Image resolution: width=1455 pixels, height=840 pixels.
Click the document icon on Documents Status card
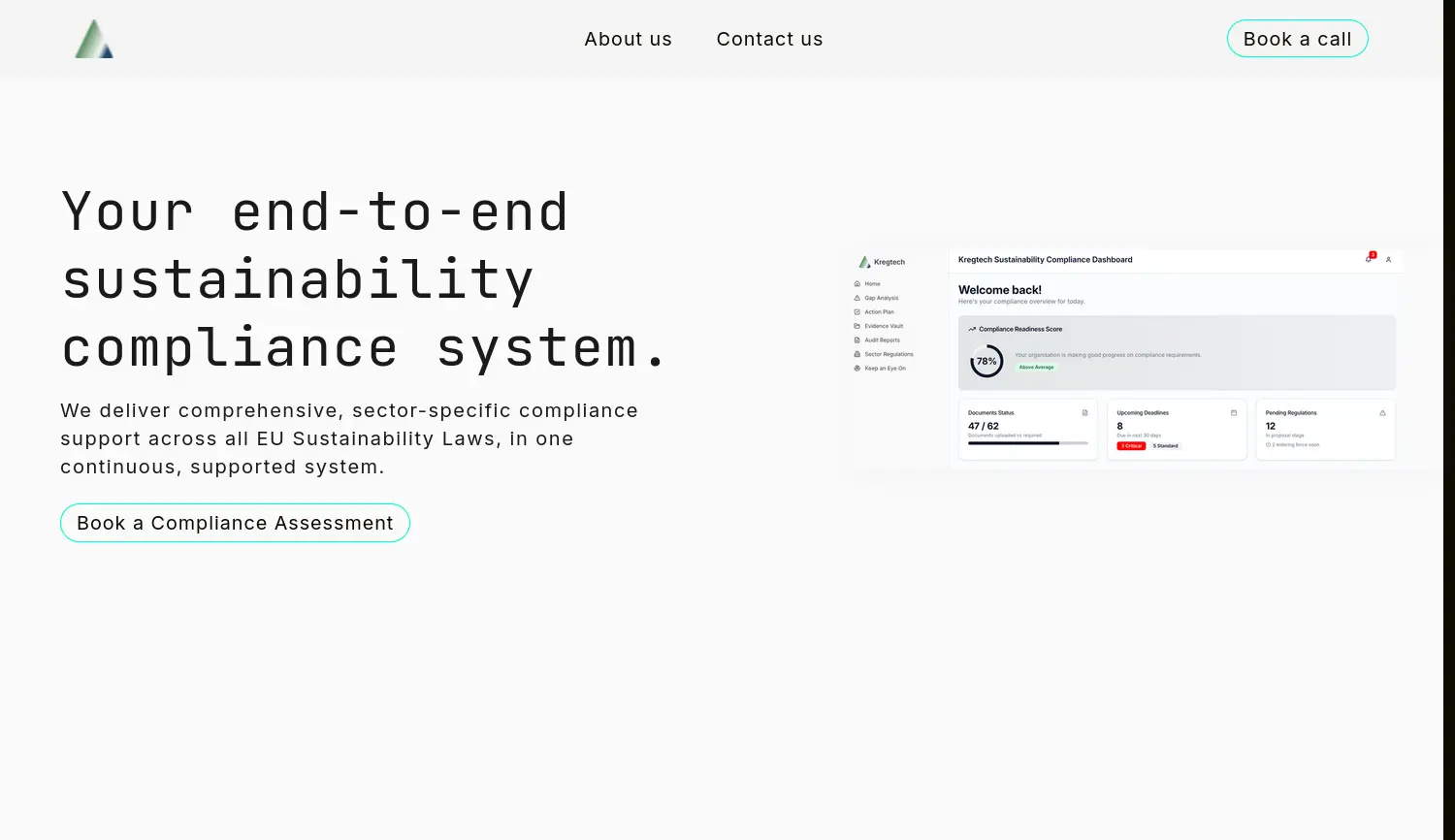[x=1084, y=413]
